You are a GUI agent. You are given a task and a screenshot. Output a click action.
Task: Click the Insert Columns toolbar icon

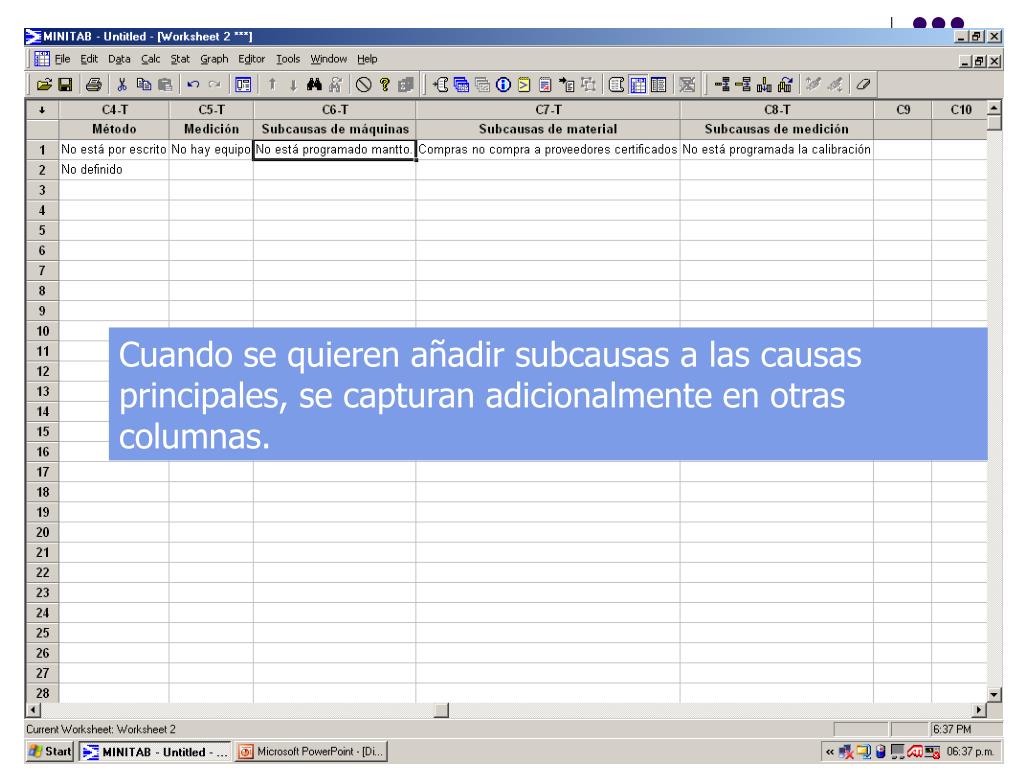764,84
